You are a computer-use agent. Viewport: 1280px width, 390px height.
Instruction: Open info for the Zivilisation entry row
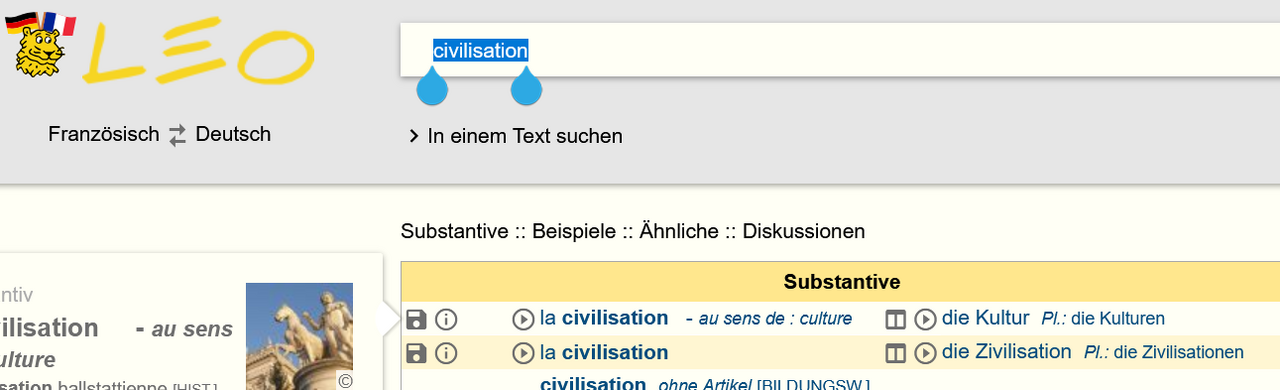pos(446,353)
